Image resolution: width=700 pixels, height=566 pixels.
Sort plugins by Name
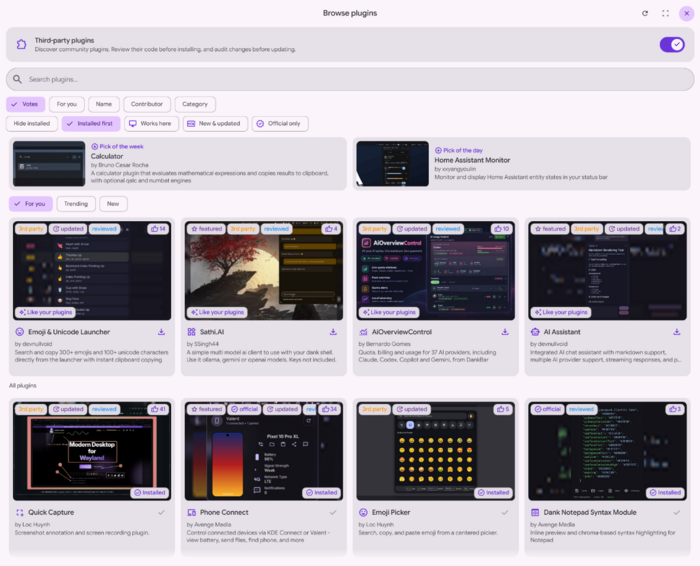point(104,104)
